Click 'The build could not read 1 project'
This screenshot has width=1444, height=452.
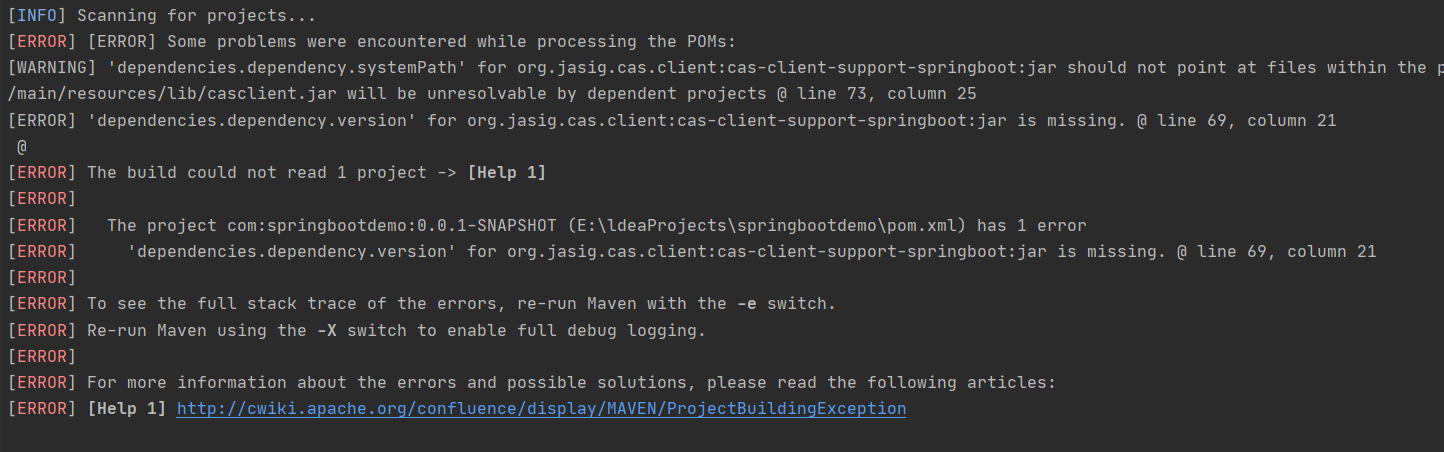[x=256, y=172]
